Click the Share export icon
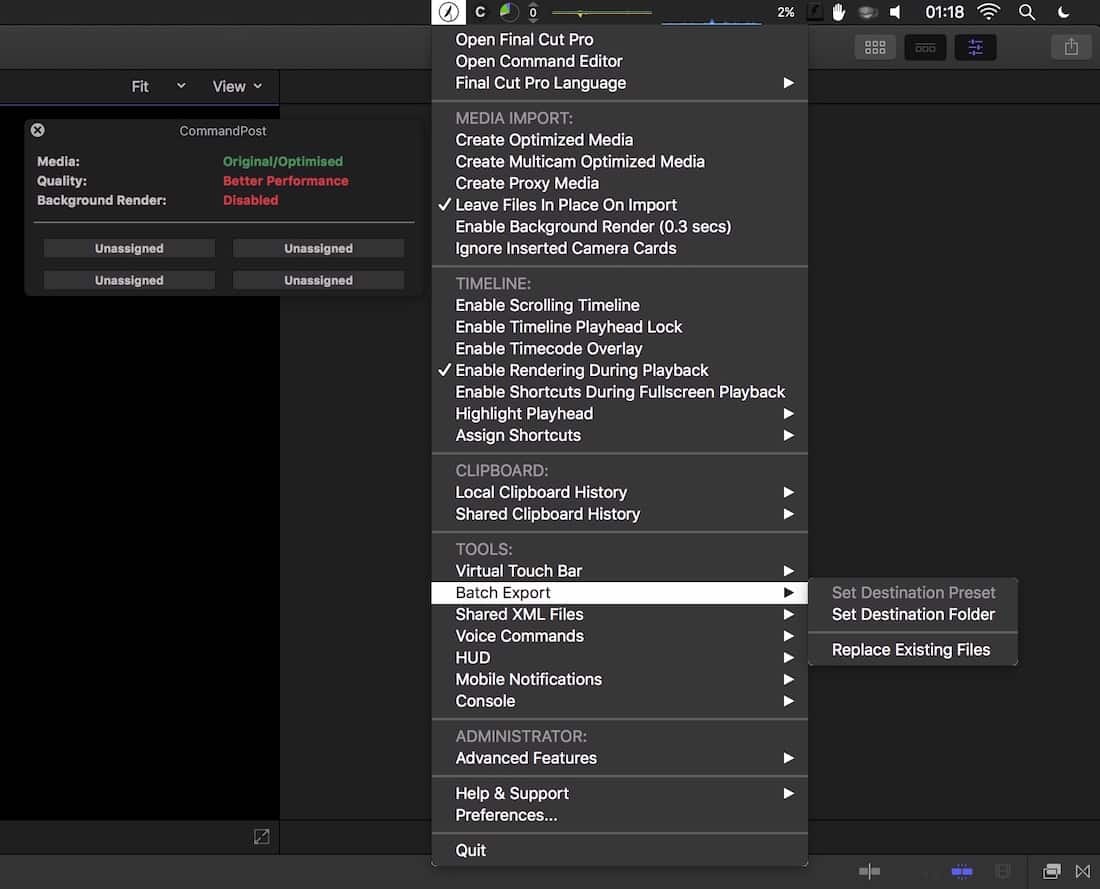The image size is (1100, 889). (1071, 48)
